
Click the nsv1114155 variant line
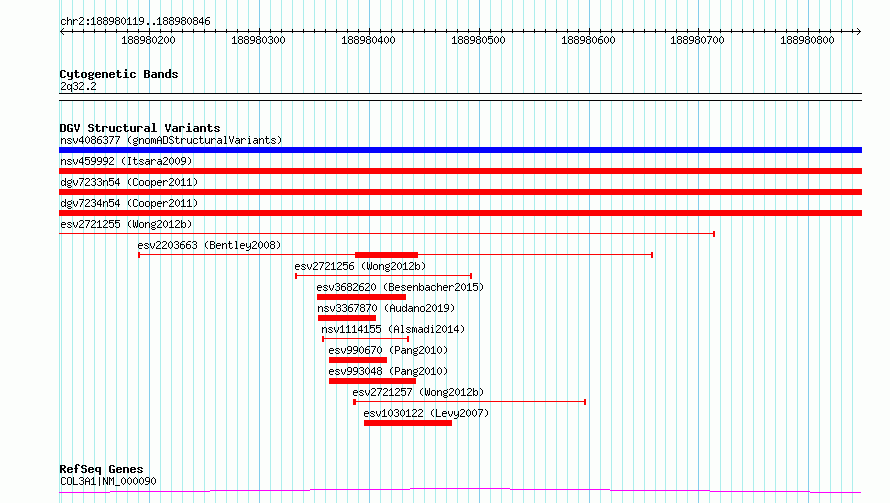pyautogui.click(x=366, y=339)
